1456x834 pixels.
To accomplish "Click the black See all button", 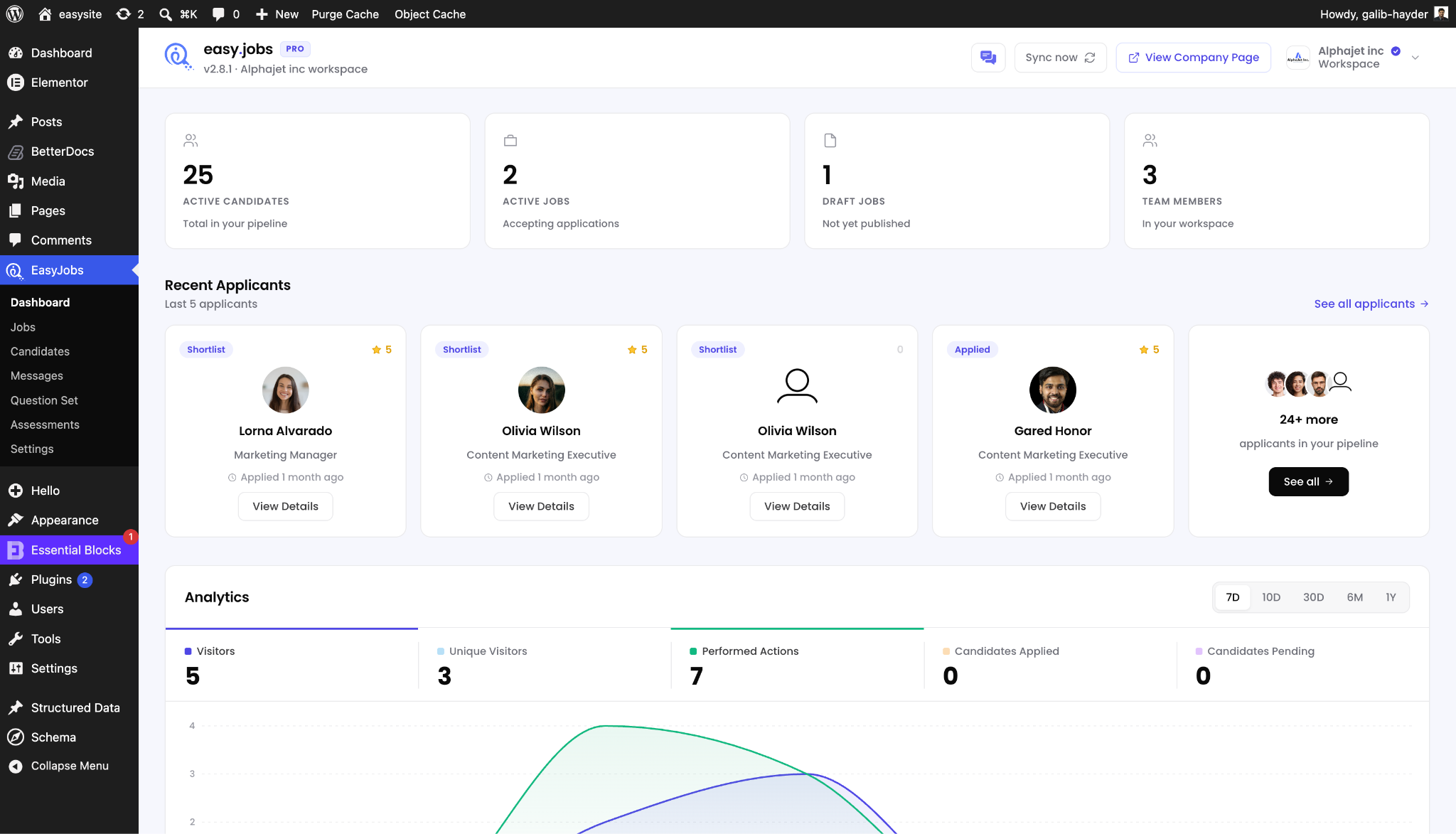I will 1308,481.
